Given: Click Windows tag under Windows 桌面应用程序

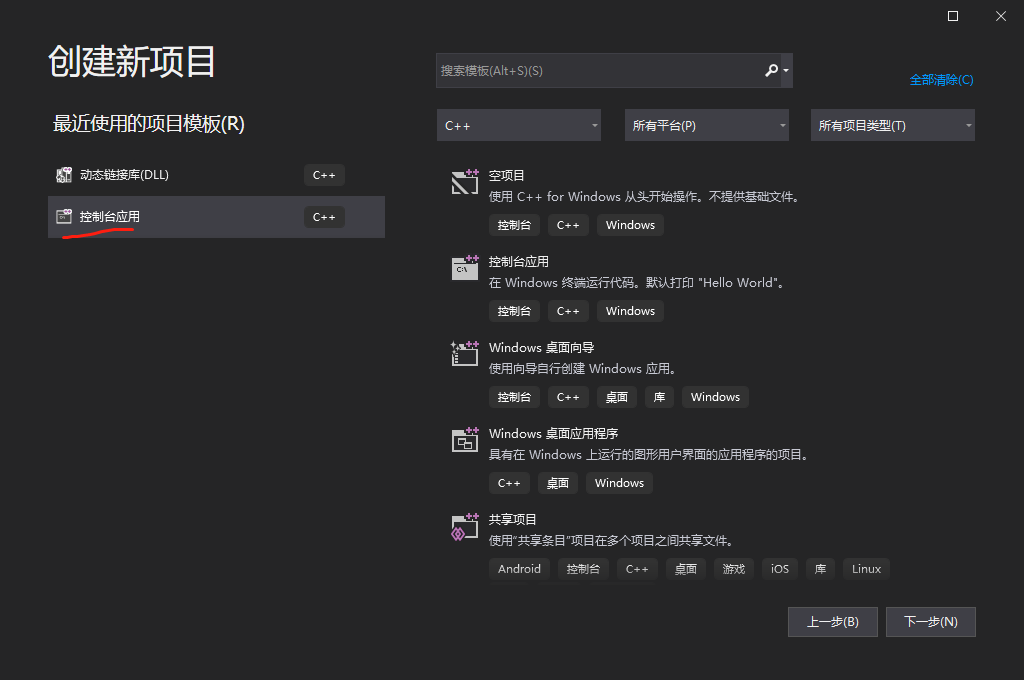Looking at the screenshot, I should 619,483.
